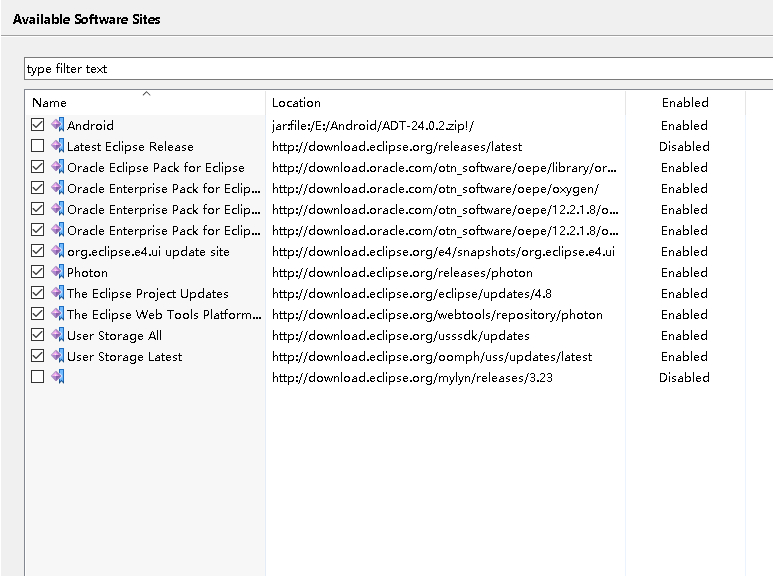
Task: Click the unnamed mylyn site icon
Action: (57, 377)
